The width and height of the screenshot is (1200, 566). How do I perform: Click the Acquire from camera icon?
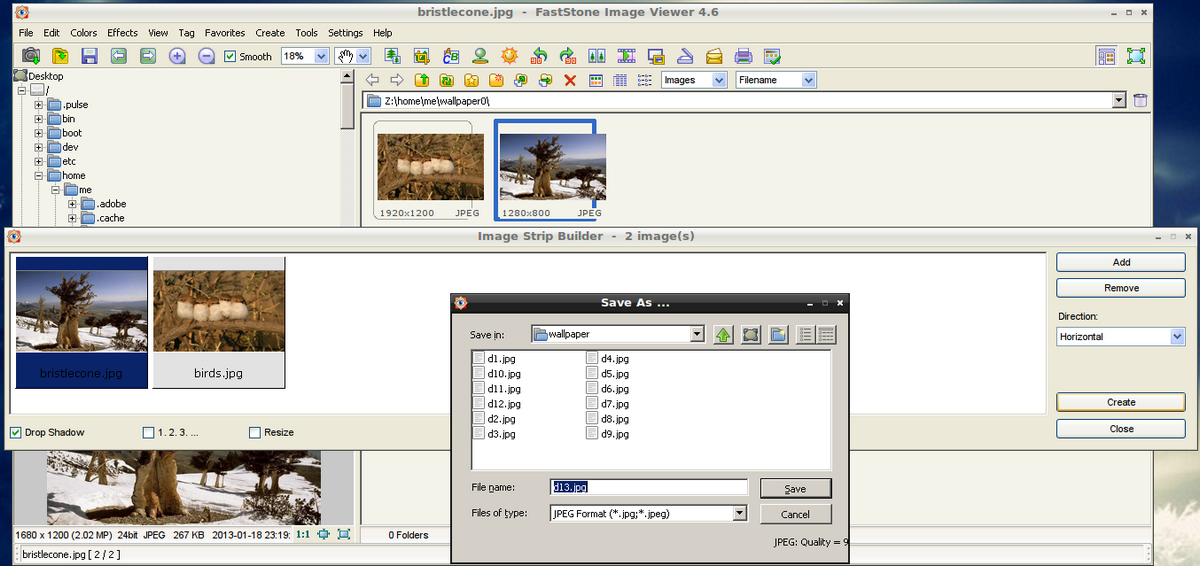[31, 56]
